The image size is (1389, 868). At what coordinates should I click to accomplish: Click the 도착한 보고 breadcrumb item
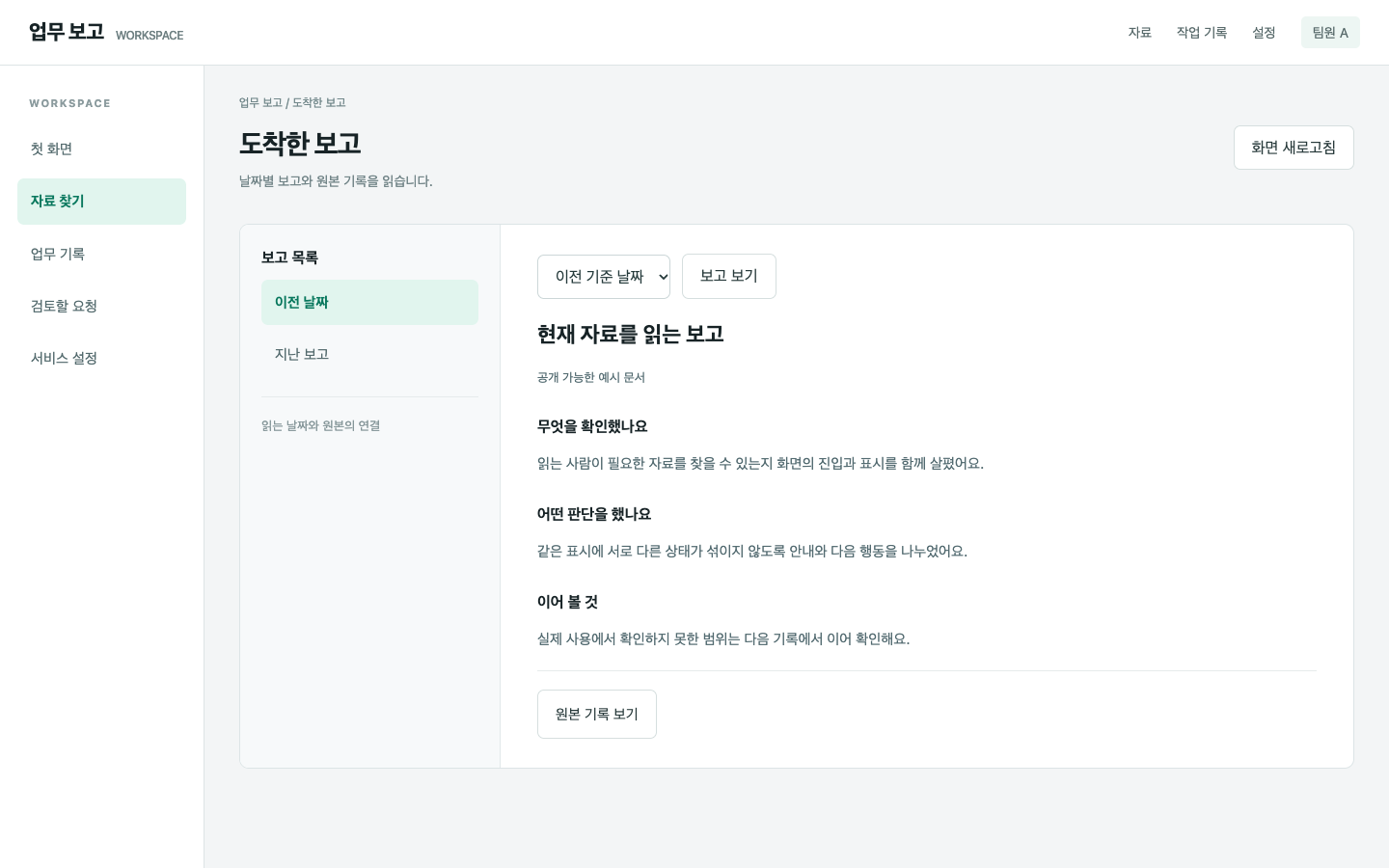[319, 102]
